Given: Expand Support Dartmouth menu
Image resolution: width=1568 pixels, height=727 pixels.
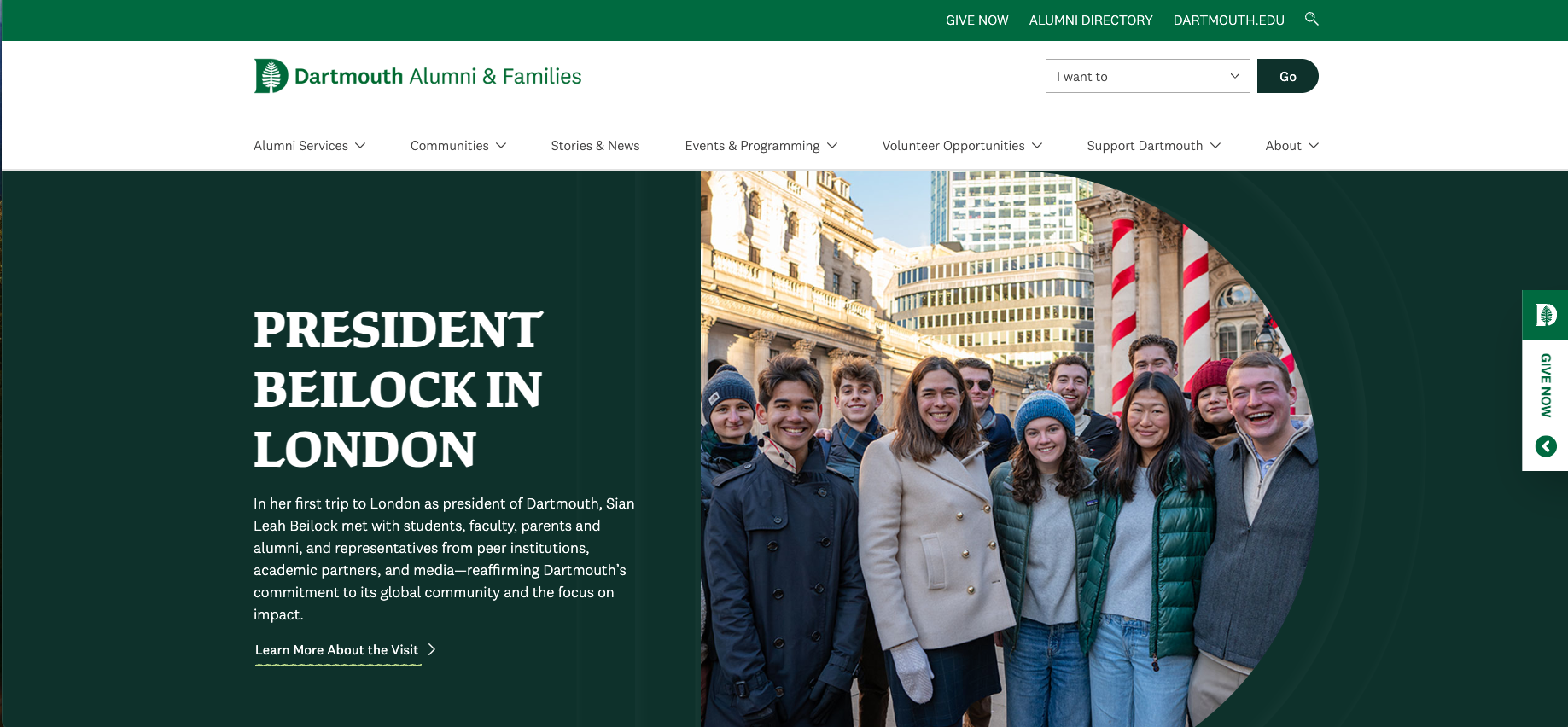Looking at the screenshot, I should (x=1153, y=146).
